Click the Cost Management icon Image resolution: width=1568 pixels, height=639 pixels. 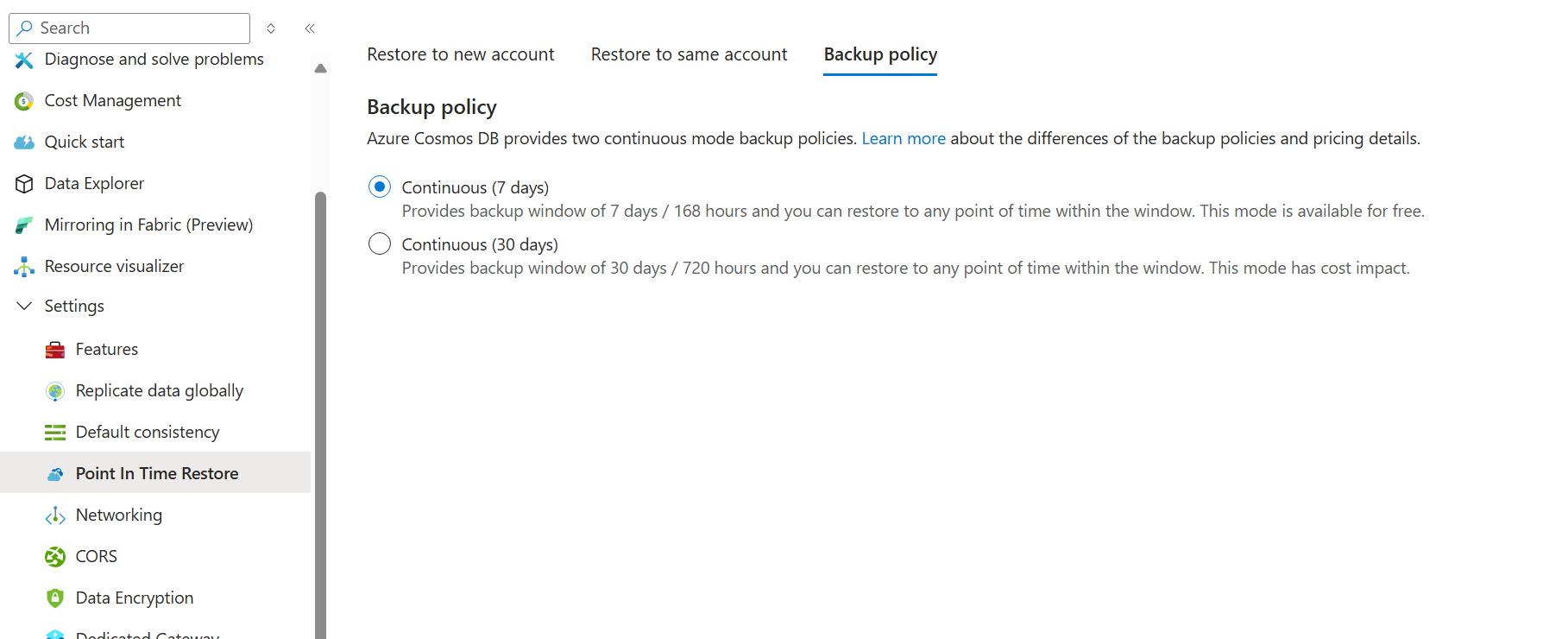(23, 100)
